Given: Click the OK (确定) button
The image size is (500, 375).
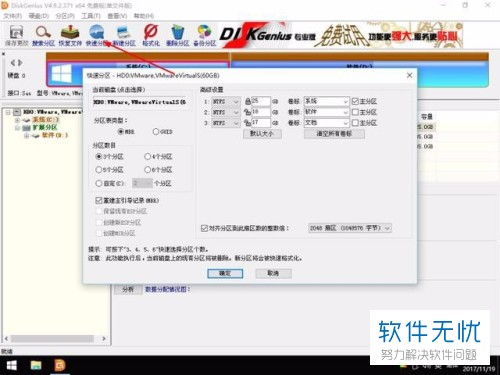Looking at the screenshot, I should pos(225,273).
